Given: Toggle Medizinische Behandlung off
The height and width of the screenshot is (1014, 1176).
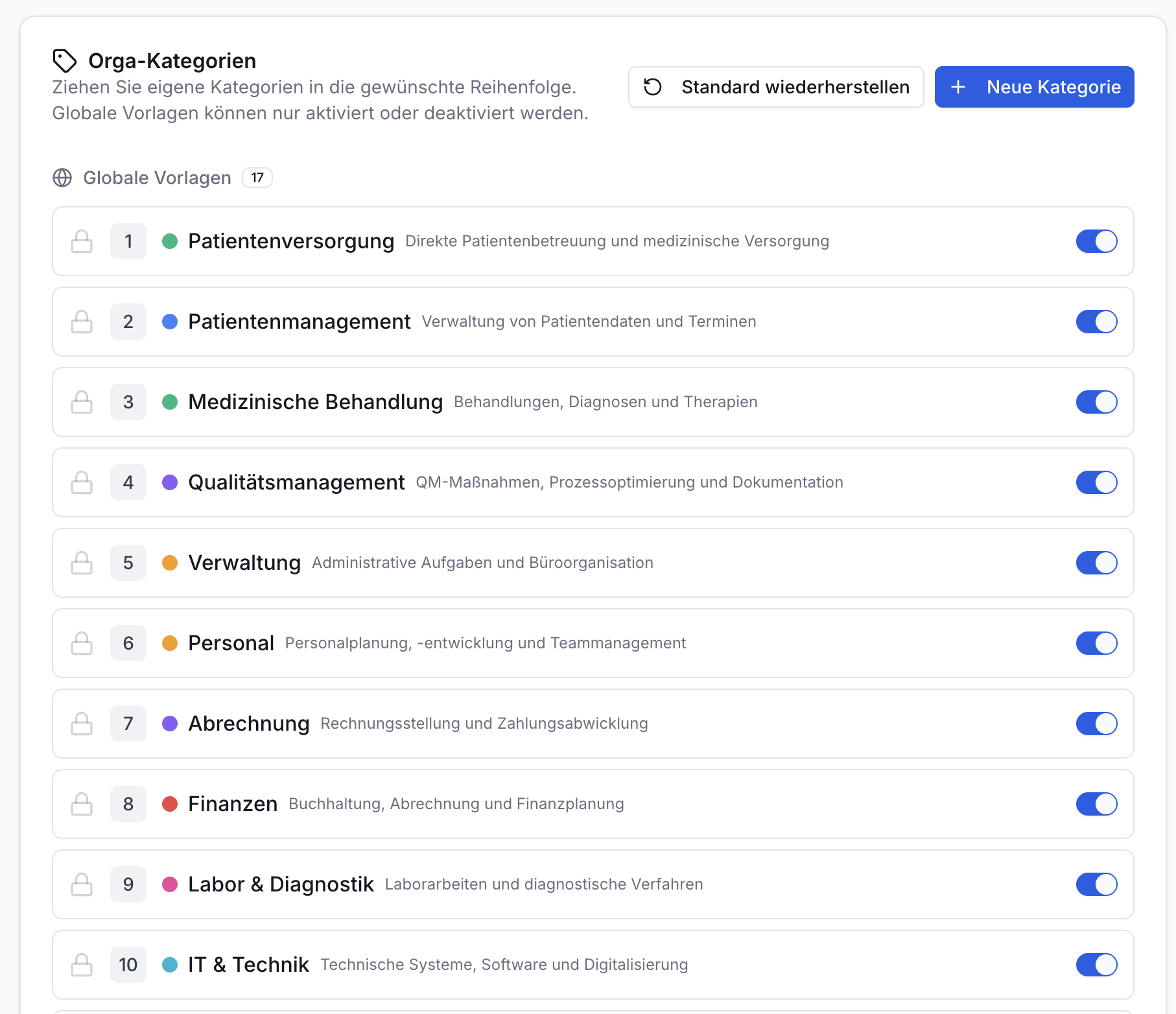Looking at the screenshot, I should point(1097,402).
